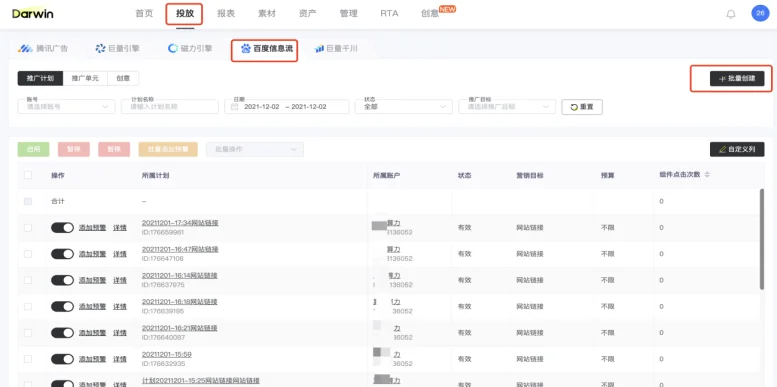Click 添加预警 for plan 20211201-16:21网站链接
The image size is (777, 387).
93,332
